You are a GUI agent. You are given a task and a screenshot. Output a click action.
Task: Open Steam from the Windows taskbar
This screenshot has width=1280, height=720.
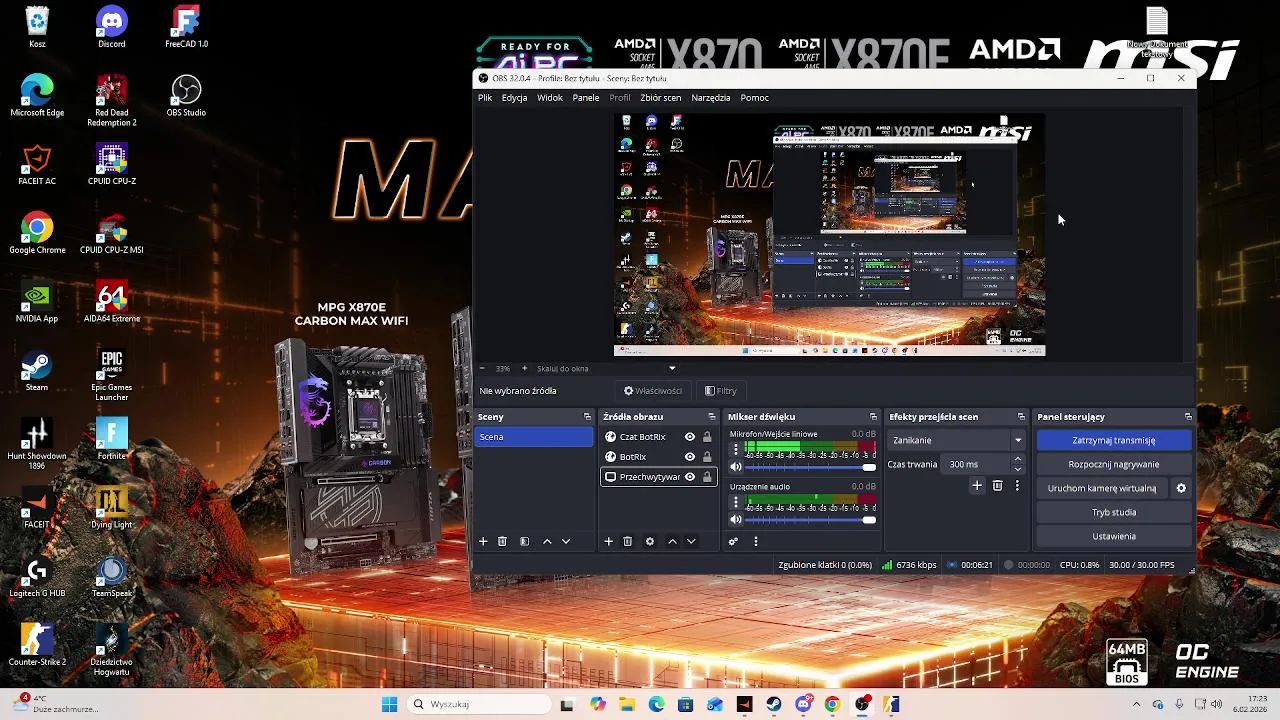(x=774, y=704)
